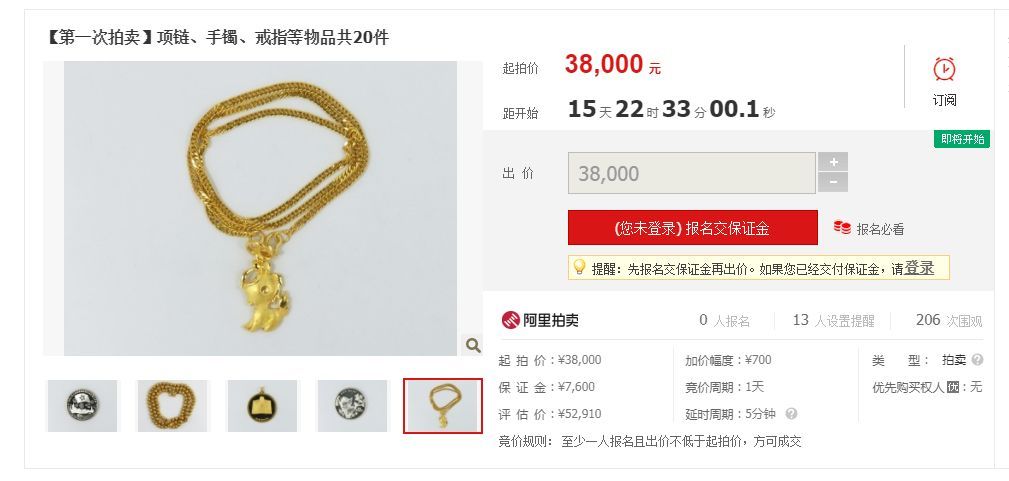Click the red coins icon beside 报名必看
Screen dimensions: 1009x481
[x=842, y=227]
